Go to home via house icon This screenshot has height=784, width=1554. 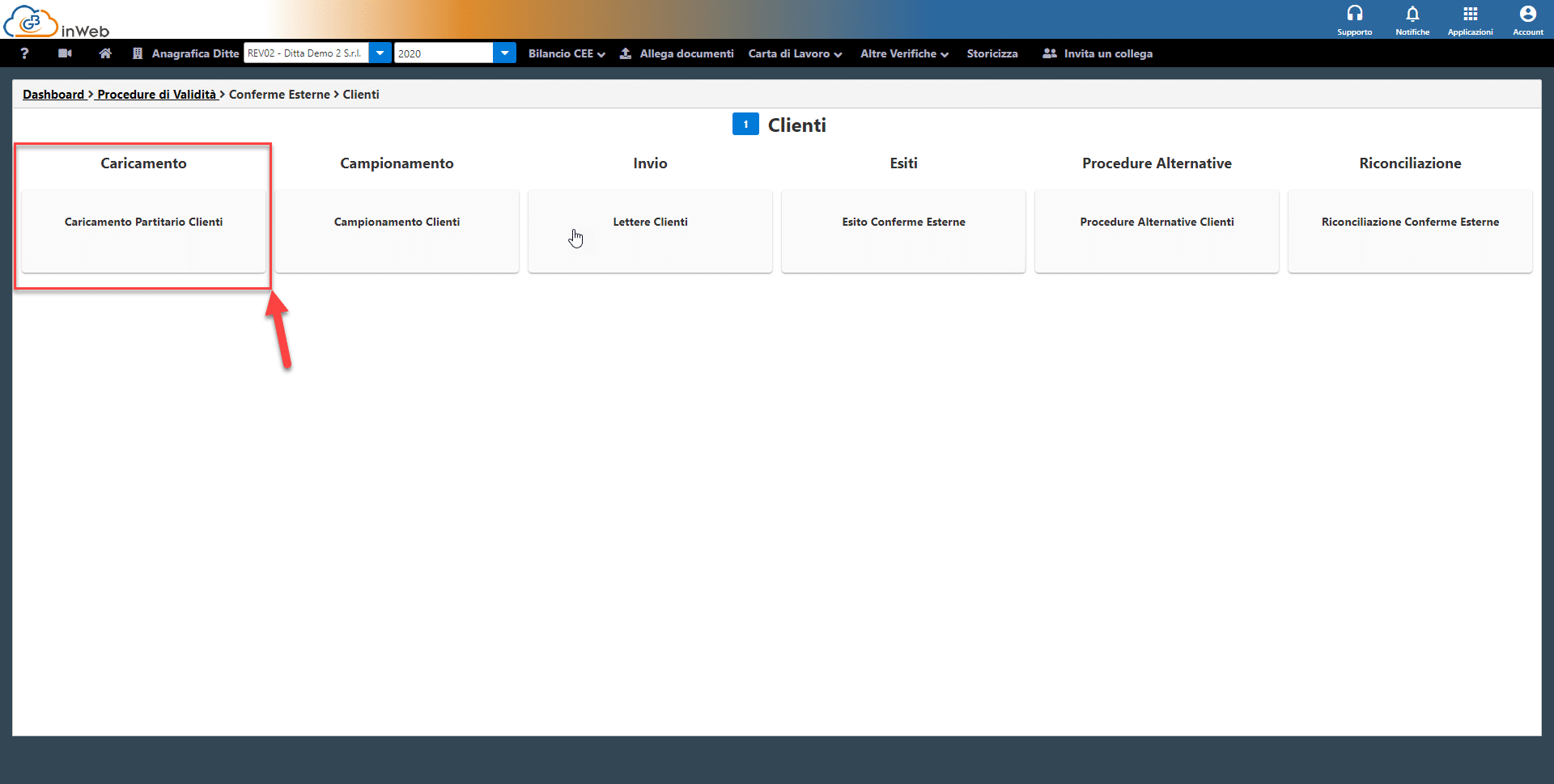coord(105,53)
